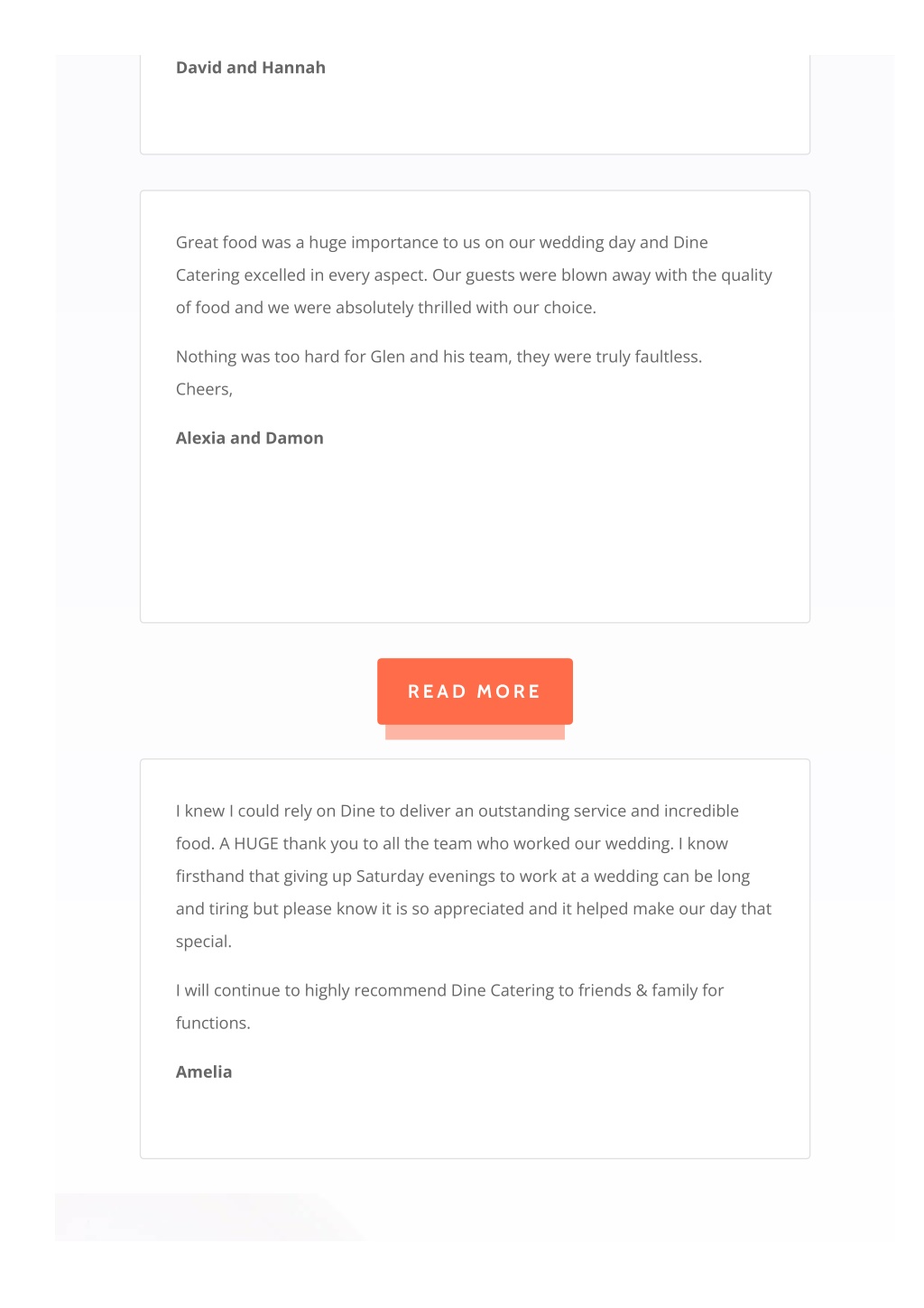924x1308 pixels.
Task: Click the word 'functions.' above Amelia
Action: click(213, 1023)
